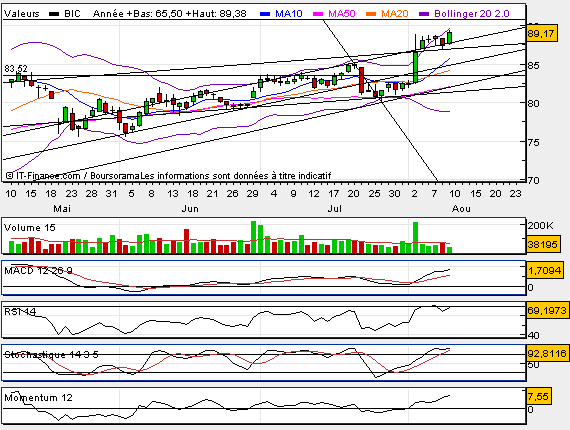Viewport: 570px width, 430px height.
Task: Click the 85 price axis label
Action: 534,66
